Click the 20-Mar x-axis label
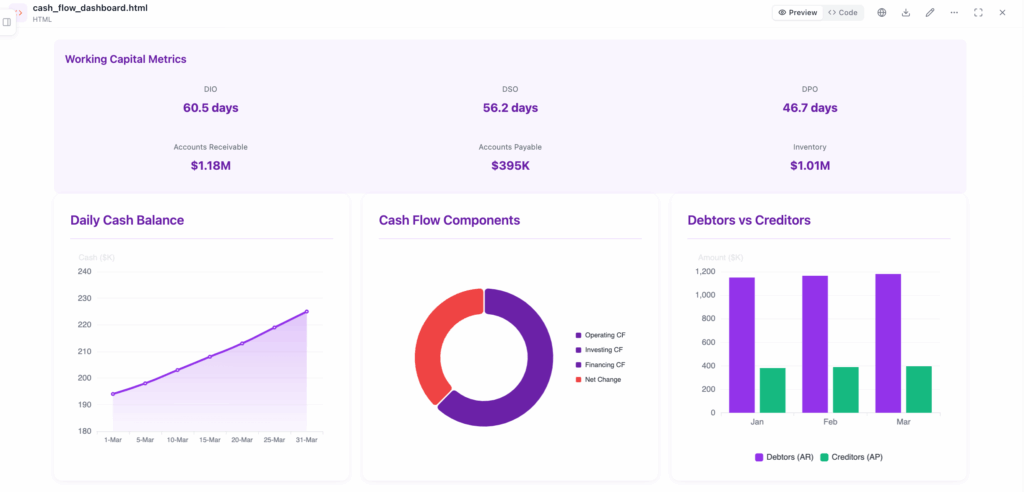The height and width of the screenshot is (492, 1024). pyautogui.click(x=242, y=440)
